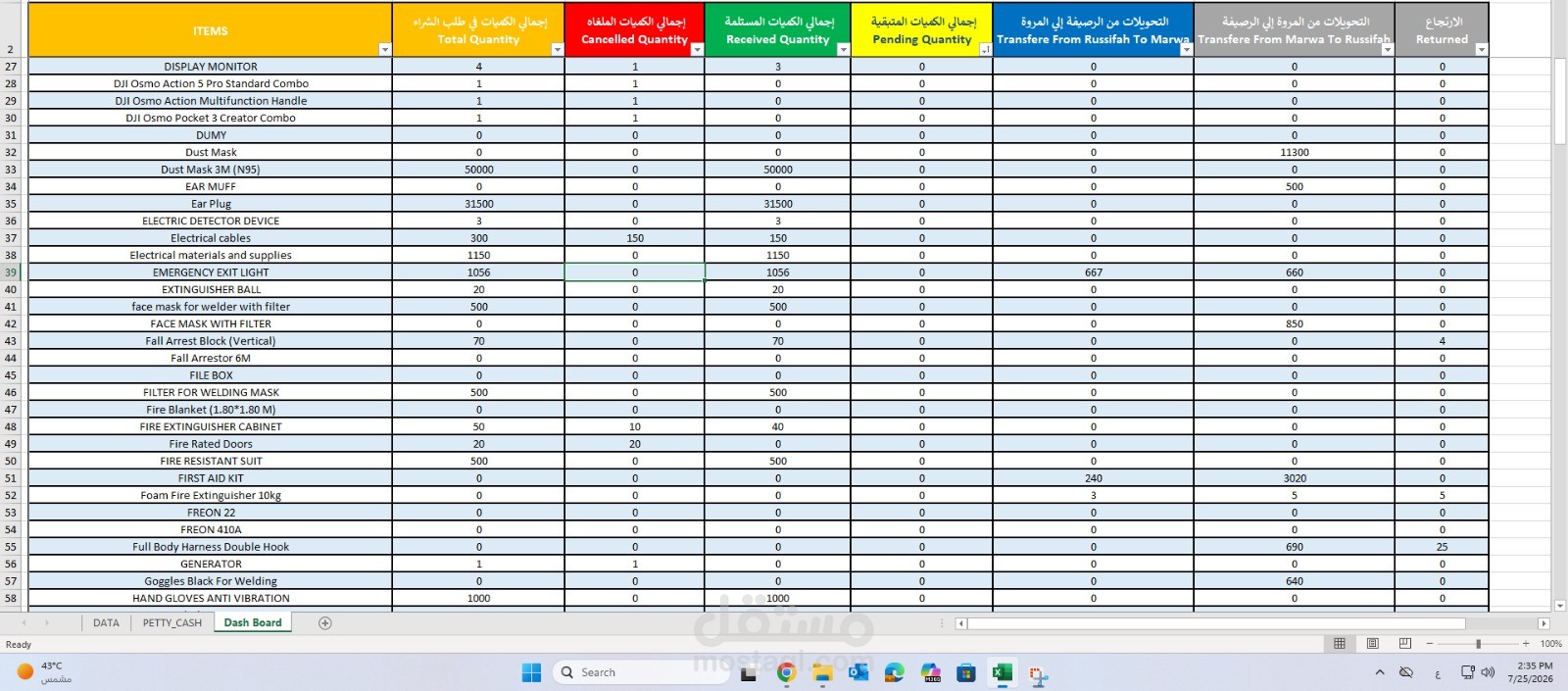Open the Received Quantity filter dropdown
1568x691 pixels.
click(x=843, y=50)
